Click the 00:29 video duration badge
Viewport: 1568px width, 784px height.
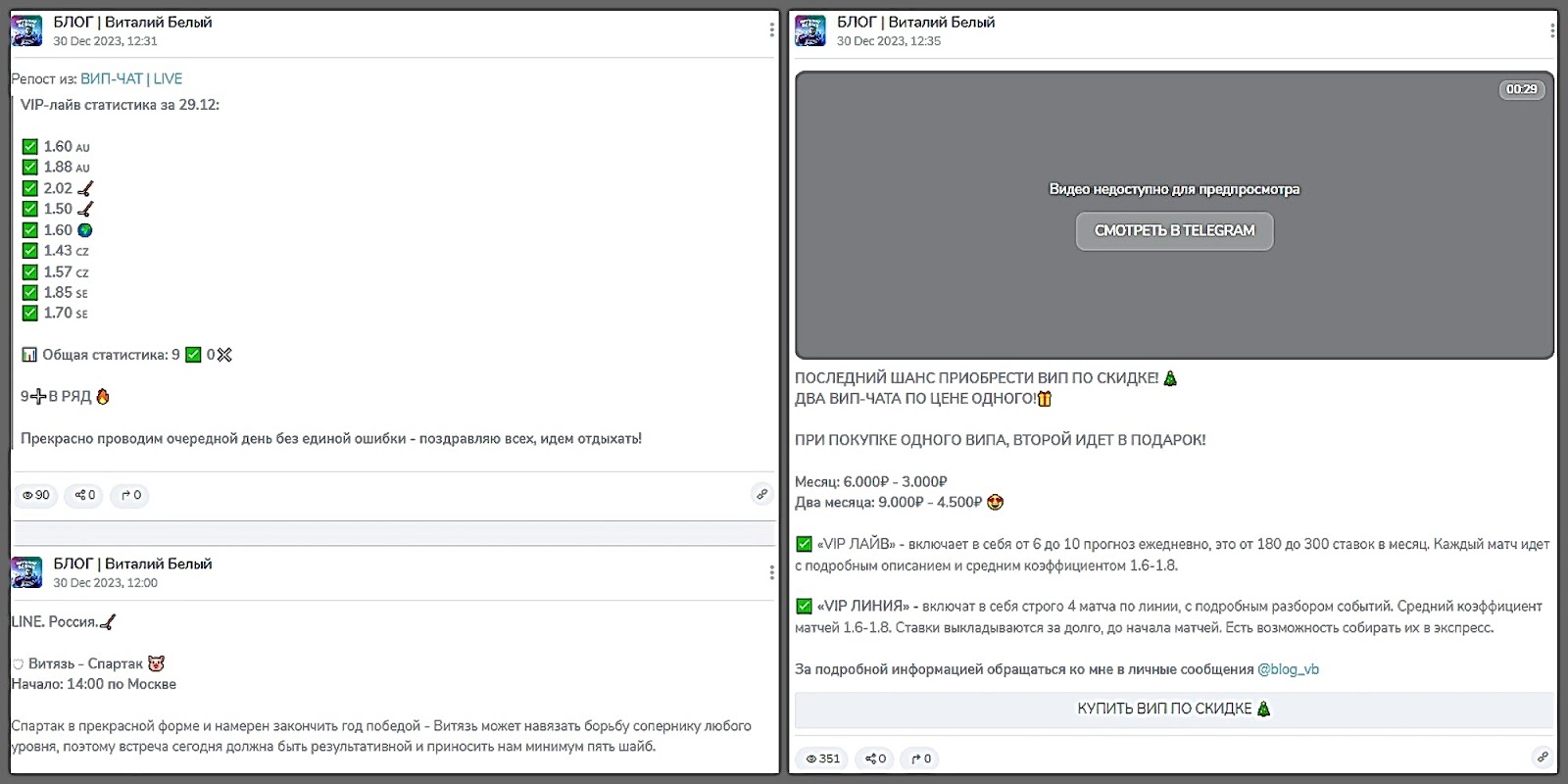pos(1521,89)
